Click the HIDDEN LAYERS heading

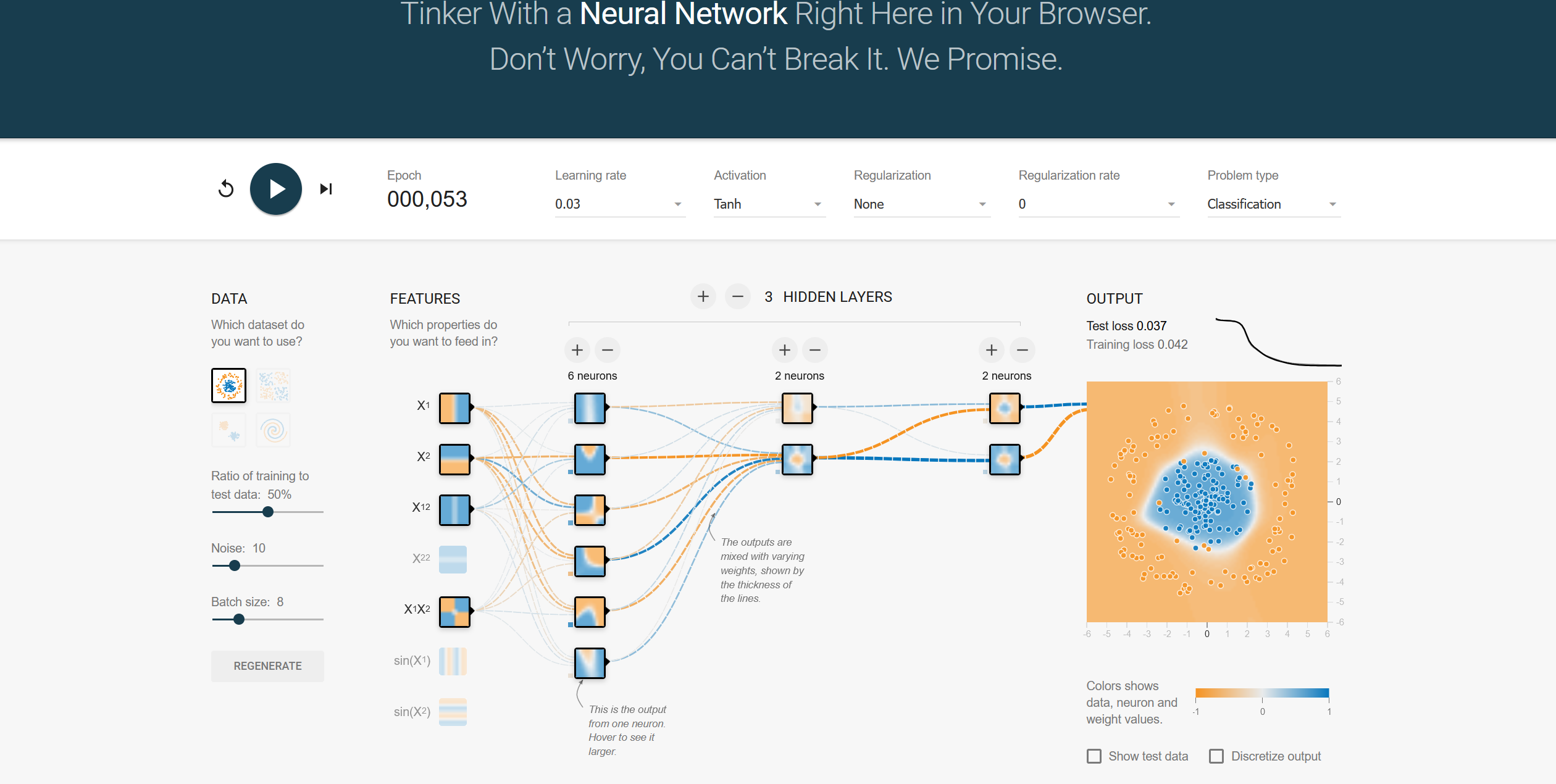point(837,297)
